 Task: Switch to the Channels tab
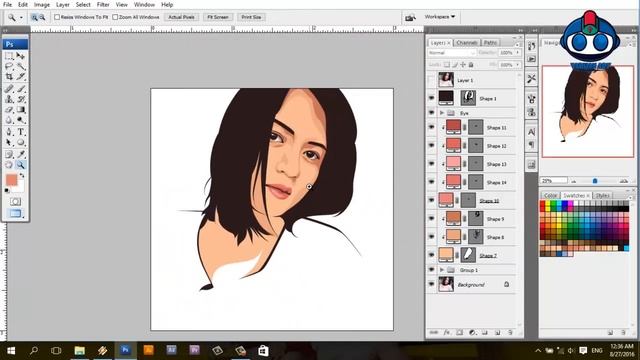click(467, 42)
